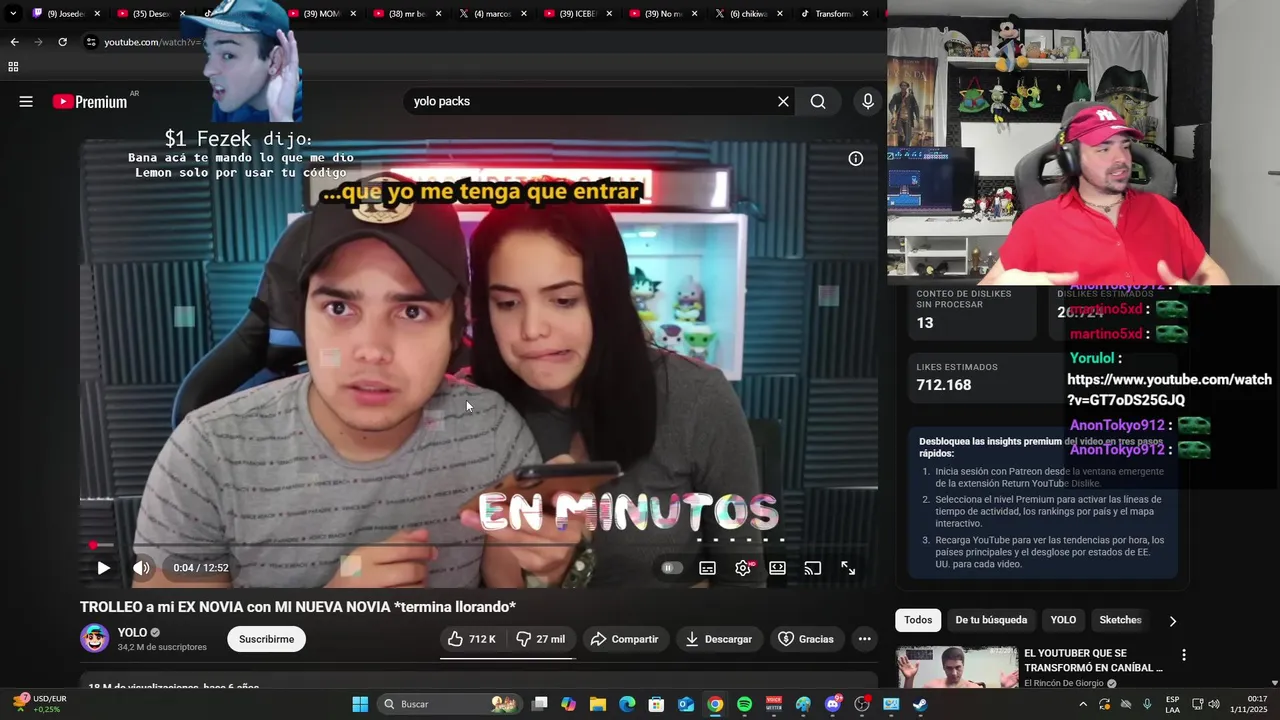Screen dimensions: 1280x720
Task: Click the magnifier search button
Action: pyautogui.click(x=818, y=101)
